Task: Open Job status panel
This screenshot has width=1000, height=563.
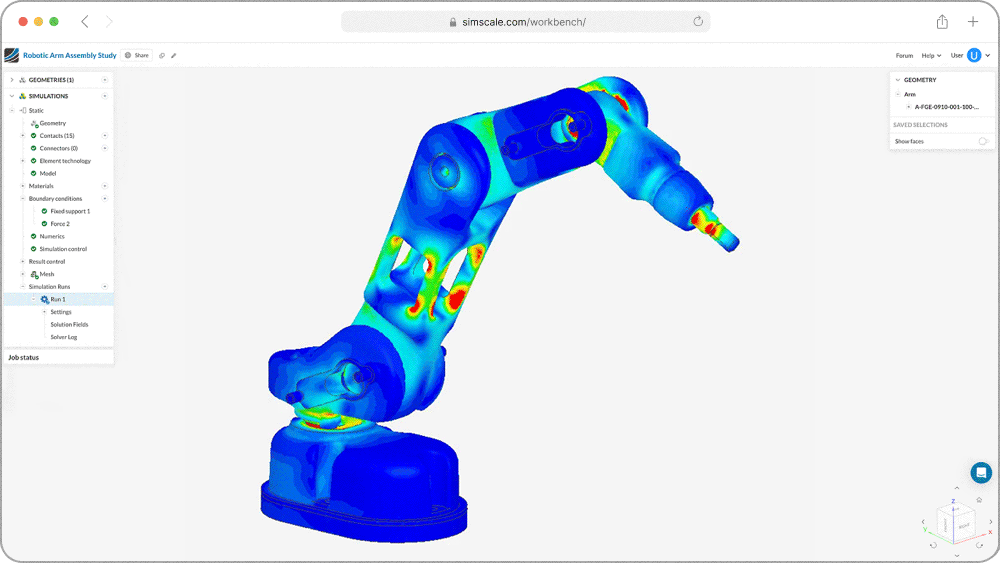Action: coord(59,358)
